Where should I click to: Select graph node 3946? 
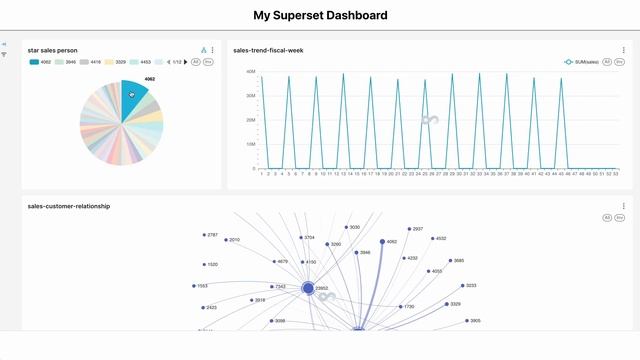[356, 253]
